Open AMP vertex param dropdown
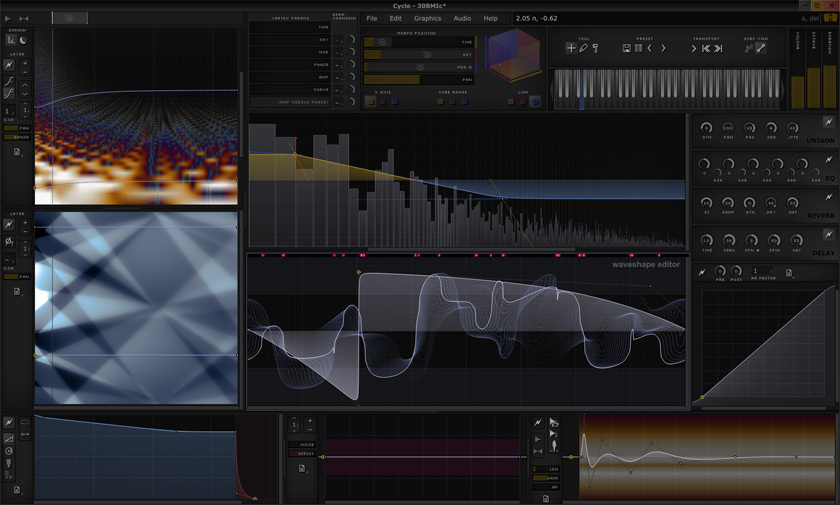840x505 pixels. click(339, 77)
